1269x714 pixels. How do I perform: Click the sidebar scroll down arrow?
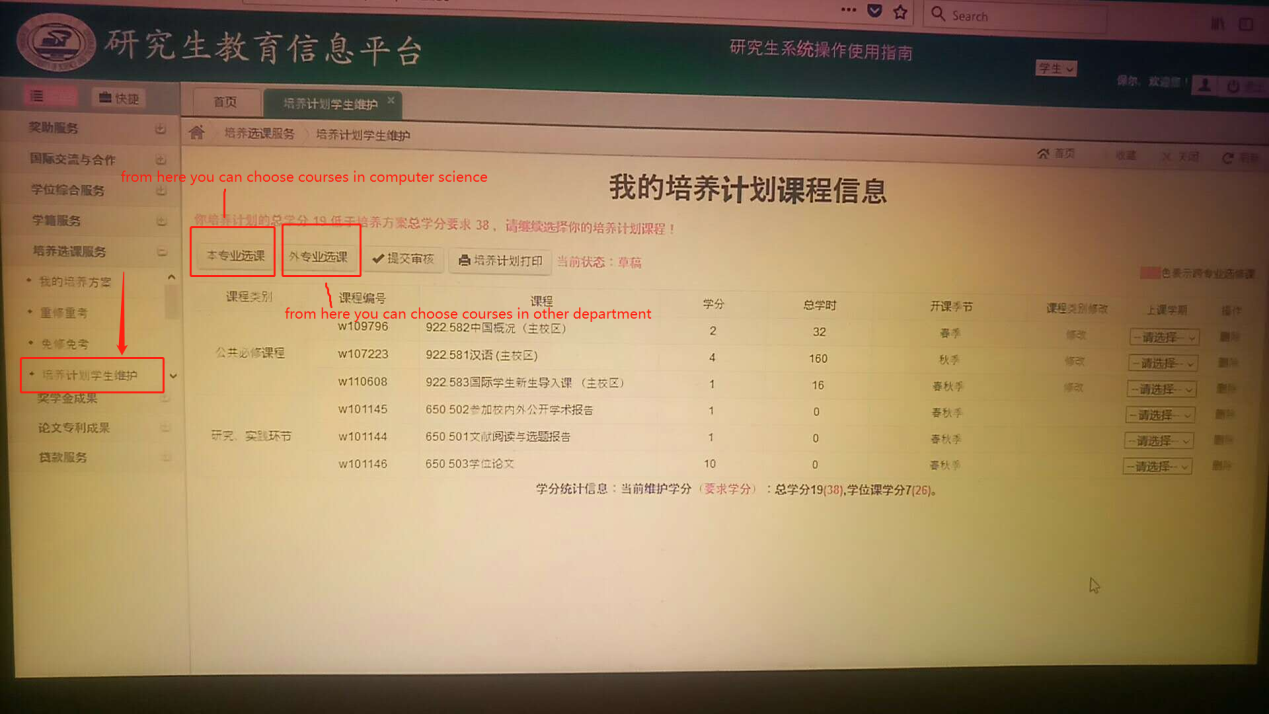[x=173, y=376]
